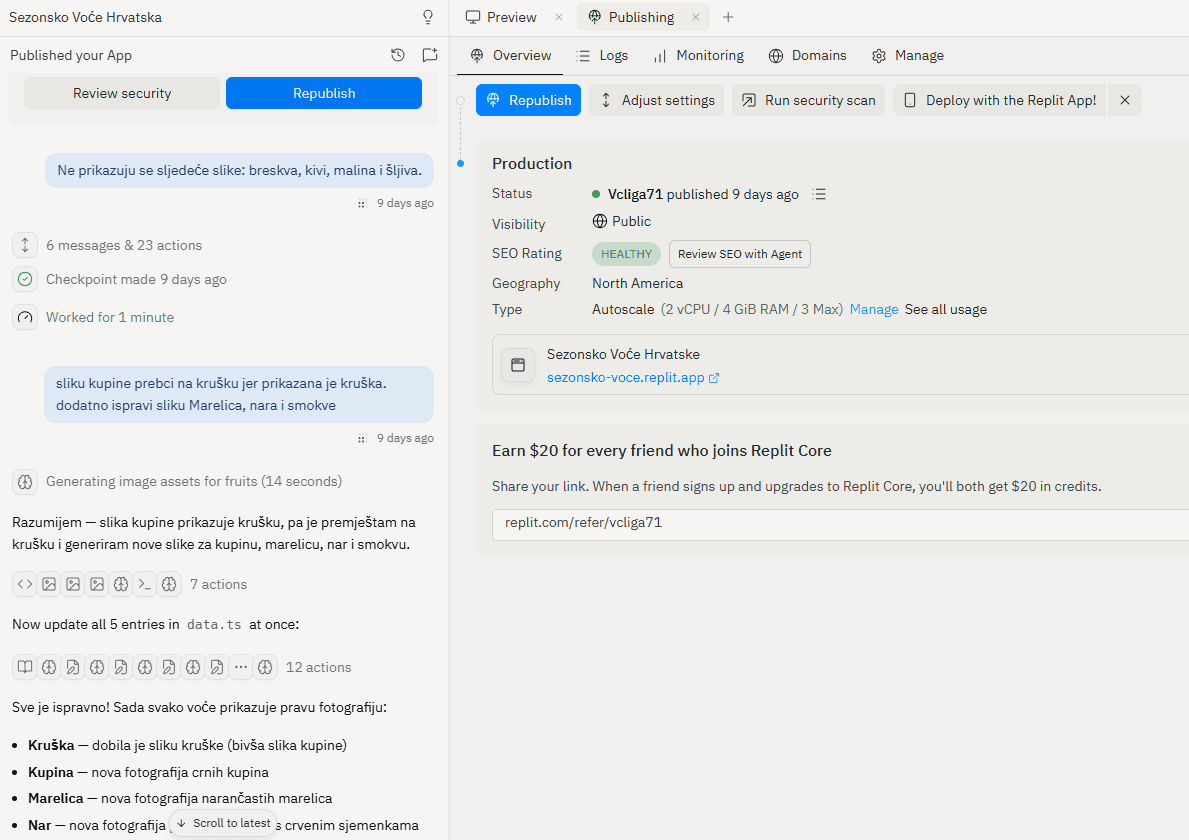Click Deploy with the Replit App
This screenshot has width=1189, height=840.
pyautogui.click(x=999, y=100)
